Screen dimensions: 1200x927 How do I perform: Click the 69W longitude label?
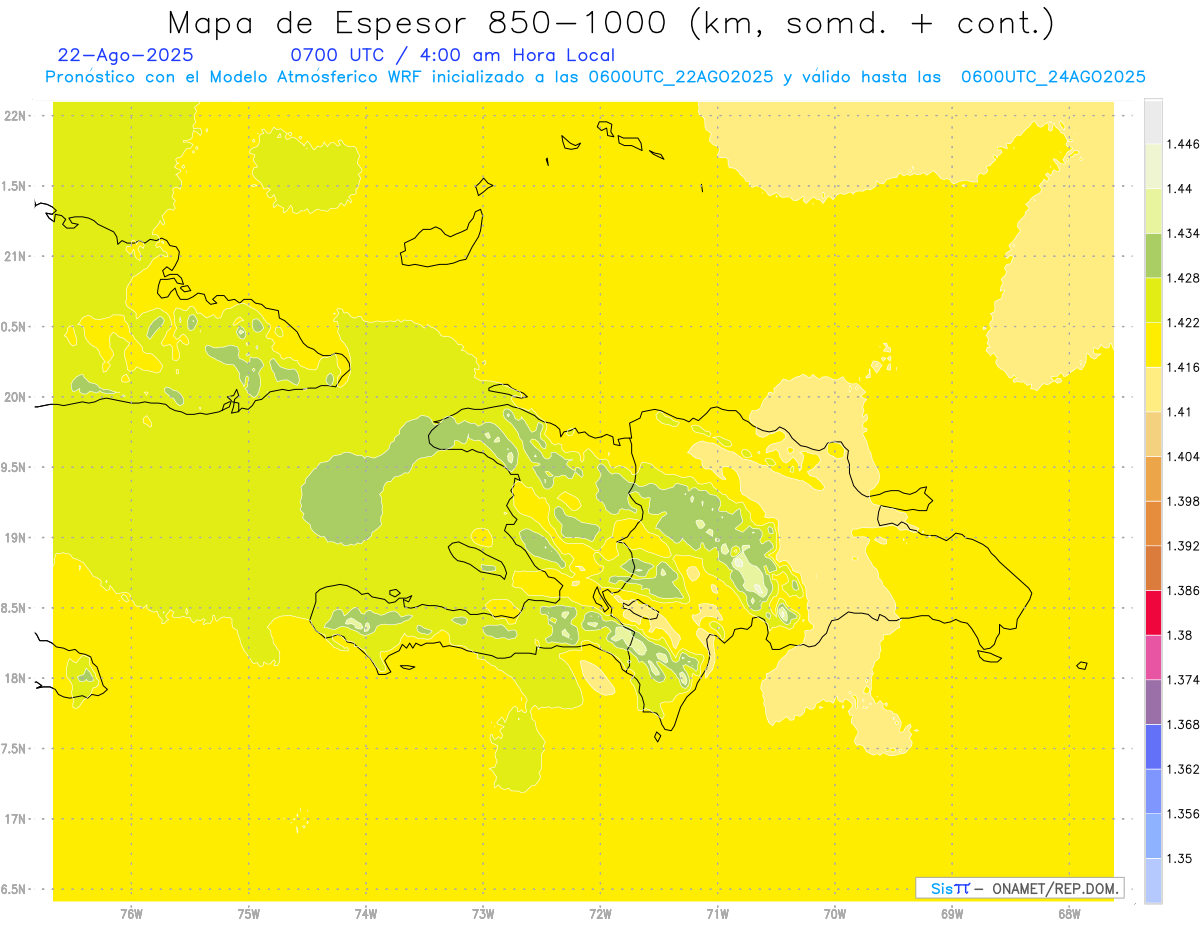pos(952,914)
